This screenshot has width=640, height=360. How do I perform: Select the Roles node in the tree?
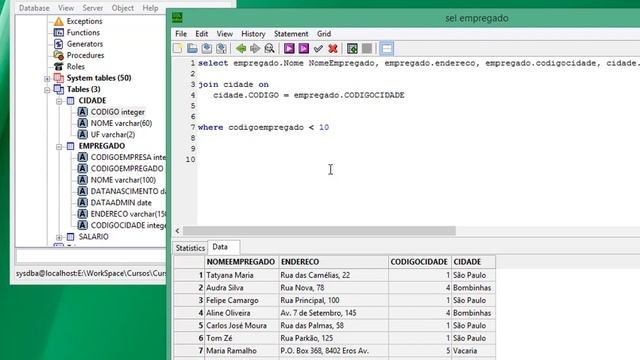point(76,67)
